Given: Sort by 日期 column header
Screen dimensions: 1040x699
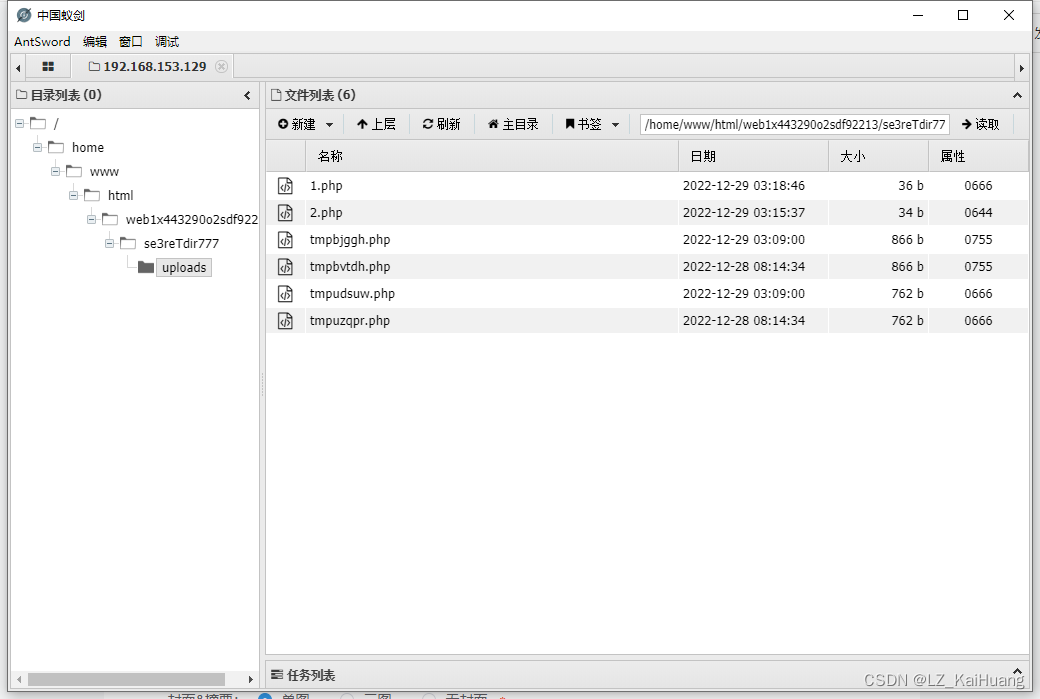Looking at the screenshot, I should click(753, 157).
